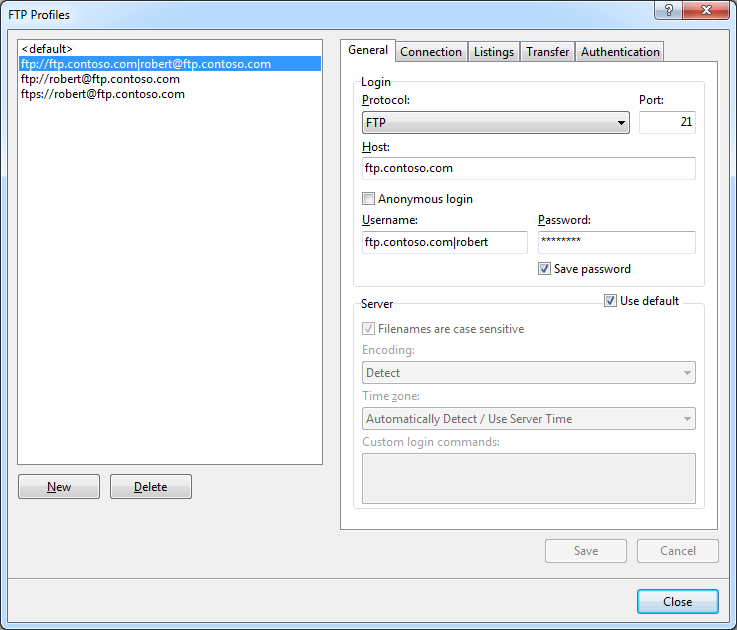Delete the selected FTP profile
The width and height of the screenshot is (737, 630).
click(150, 487)
